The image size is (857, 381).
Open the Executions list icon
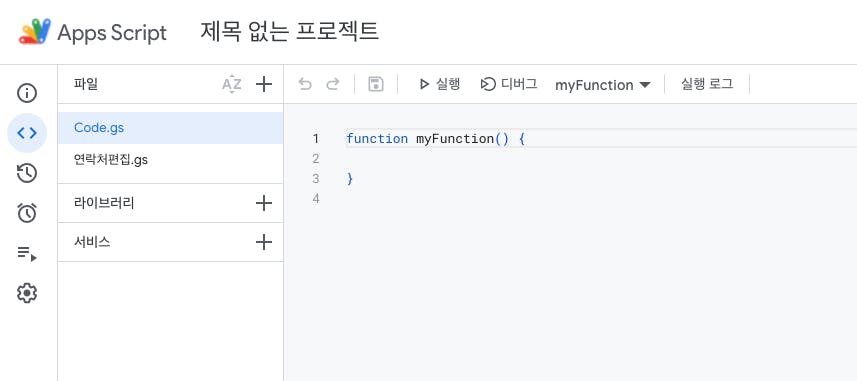[27, 254]
